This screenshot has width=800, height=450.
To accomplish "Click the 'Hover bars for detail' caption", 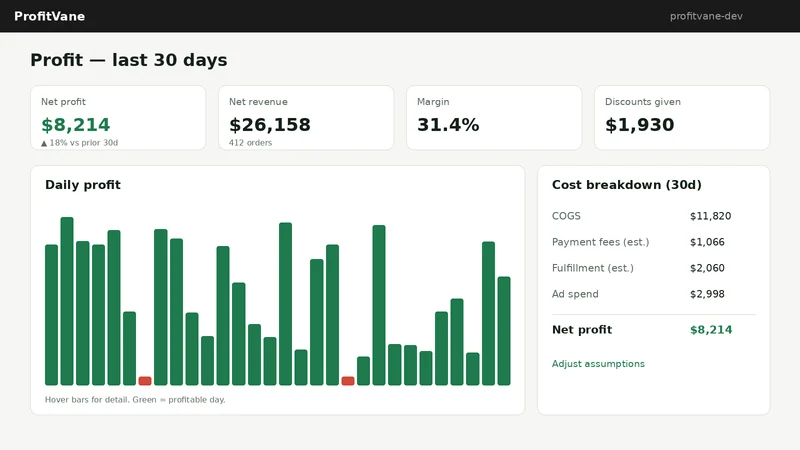I will [x=135, y=399].
